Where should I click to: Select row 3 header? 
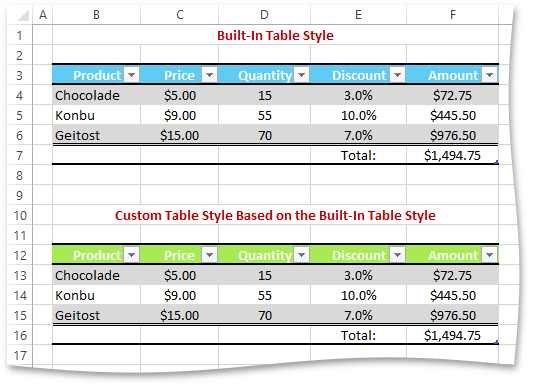pyautogui.click(x=20, y=75)
